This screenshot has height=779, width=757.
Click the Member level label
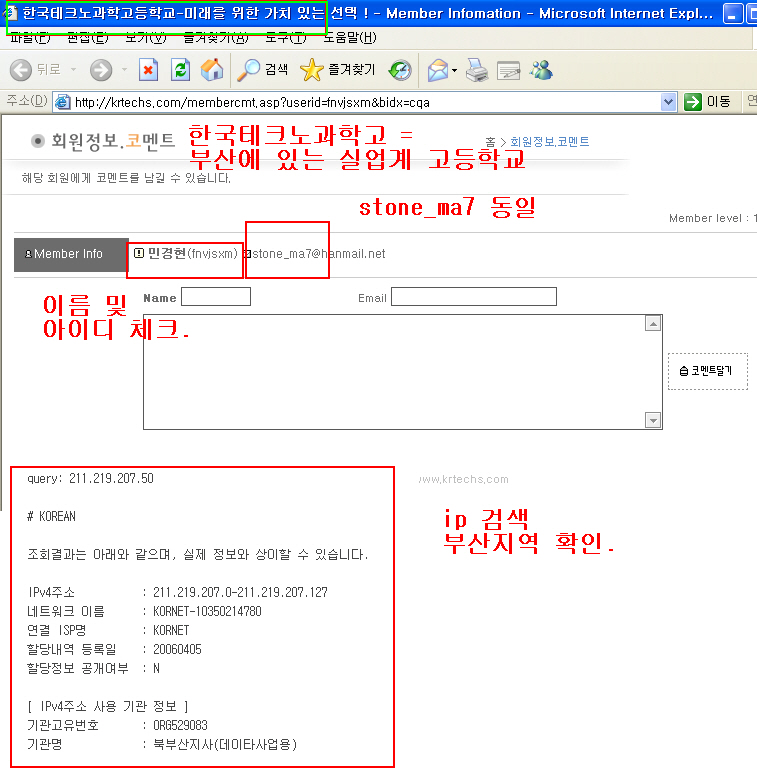coord(713,218)
